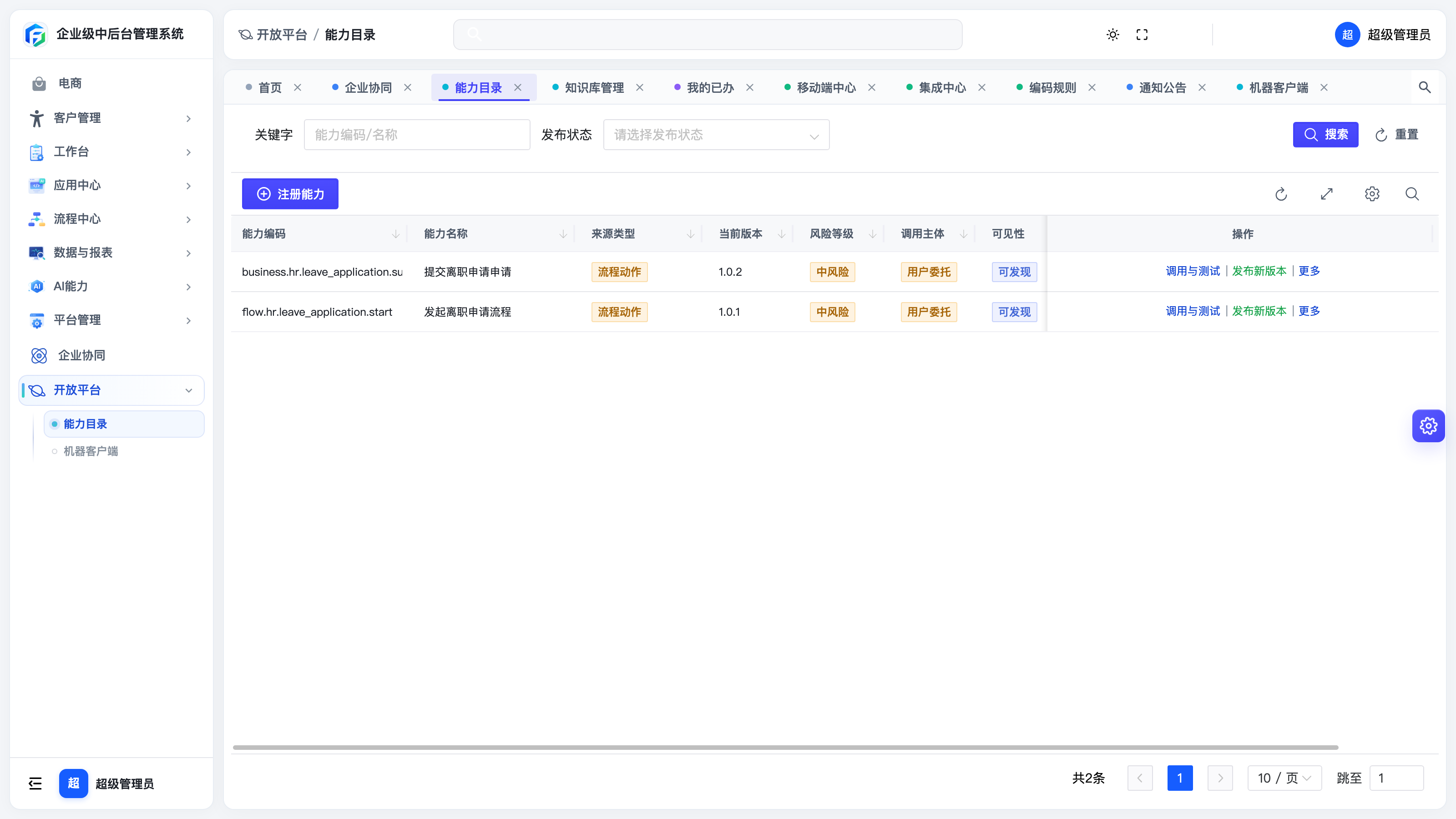Select 能力目录 in sidebar submenu

point(124,424)
